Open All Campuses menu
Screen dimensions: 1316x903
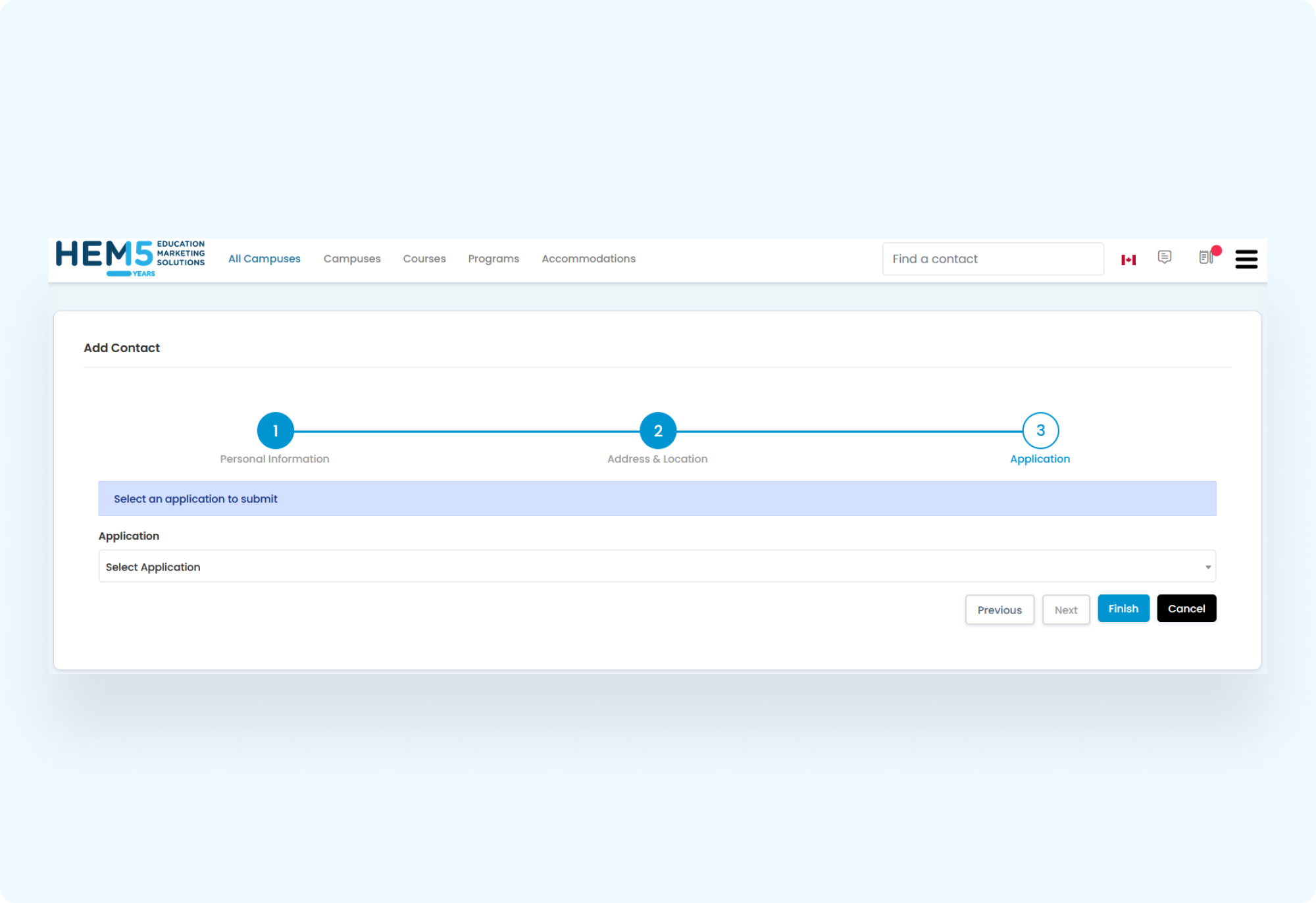click(264, 259)
